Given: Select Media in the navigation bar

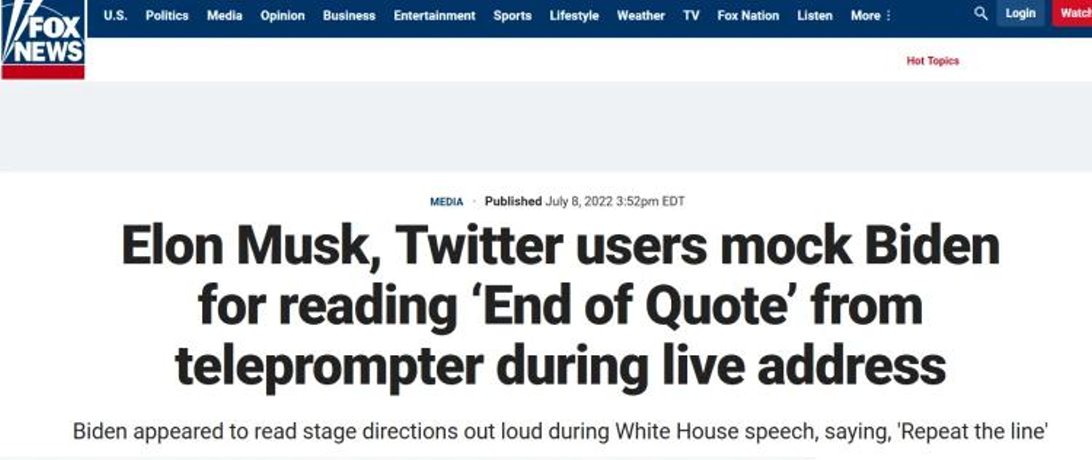Looking at the screenshot, I should (x=224, y=16).
